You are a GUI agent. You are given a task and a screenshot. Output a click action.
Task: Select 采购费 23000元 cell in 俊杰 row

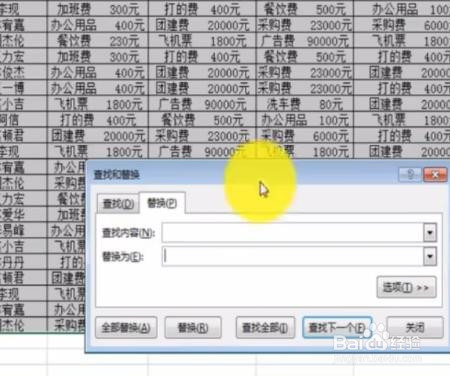click(305, 73)
